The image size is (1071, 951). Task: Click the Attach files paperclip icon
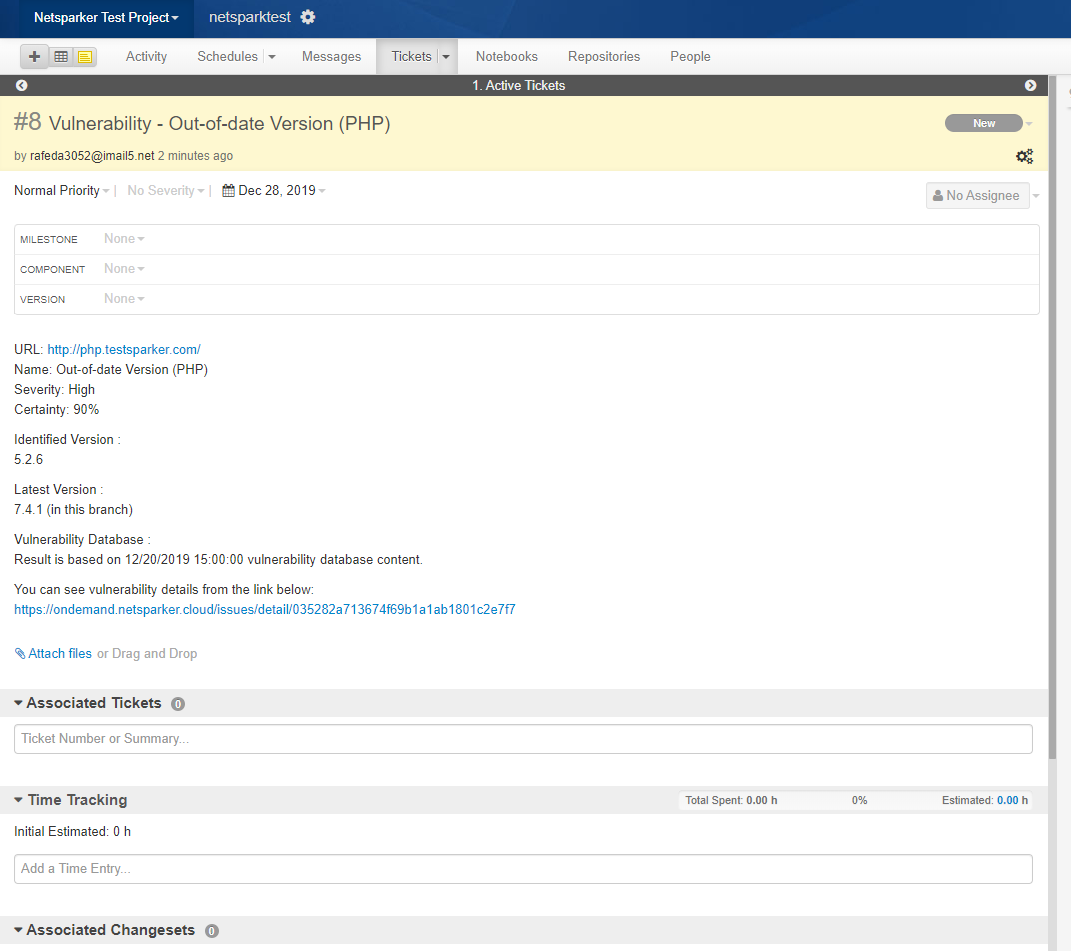click(x=20, y=653)
